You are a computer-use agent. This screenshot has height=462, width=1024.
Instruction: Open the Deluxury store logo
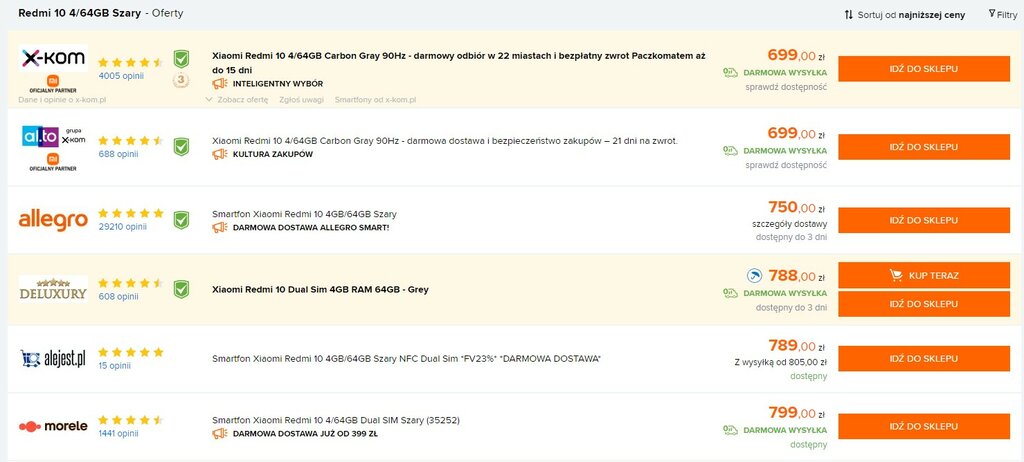coord(54,289)
